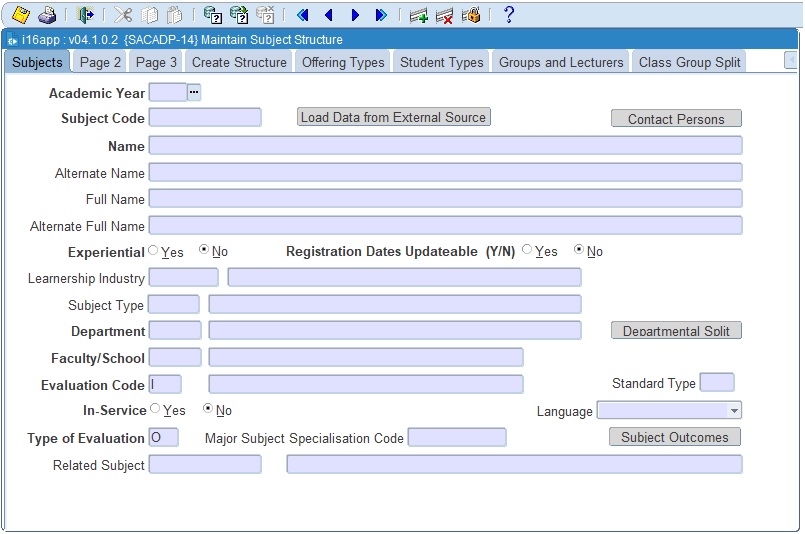Click the Save icon in toolbar

(x=20, y=15)
